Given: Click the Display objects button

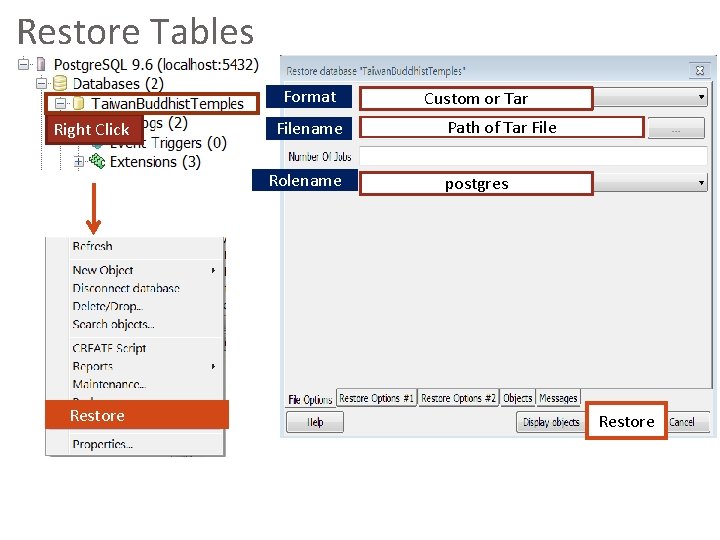Looking at the screenshot, I should [x=551, y=422].
